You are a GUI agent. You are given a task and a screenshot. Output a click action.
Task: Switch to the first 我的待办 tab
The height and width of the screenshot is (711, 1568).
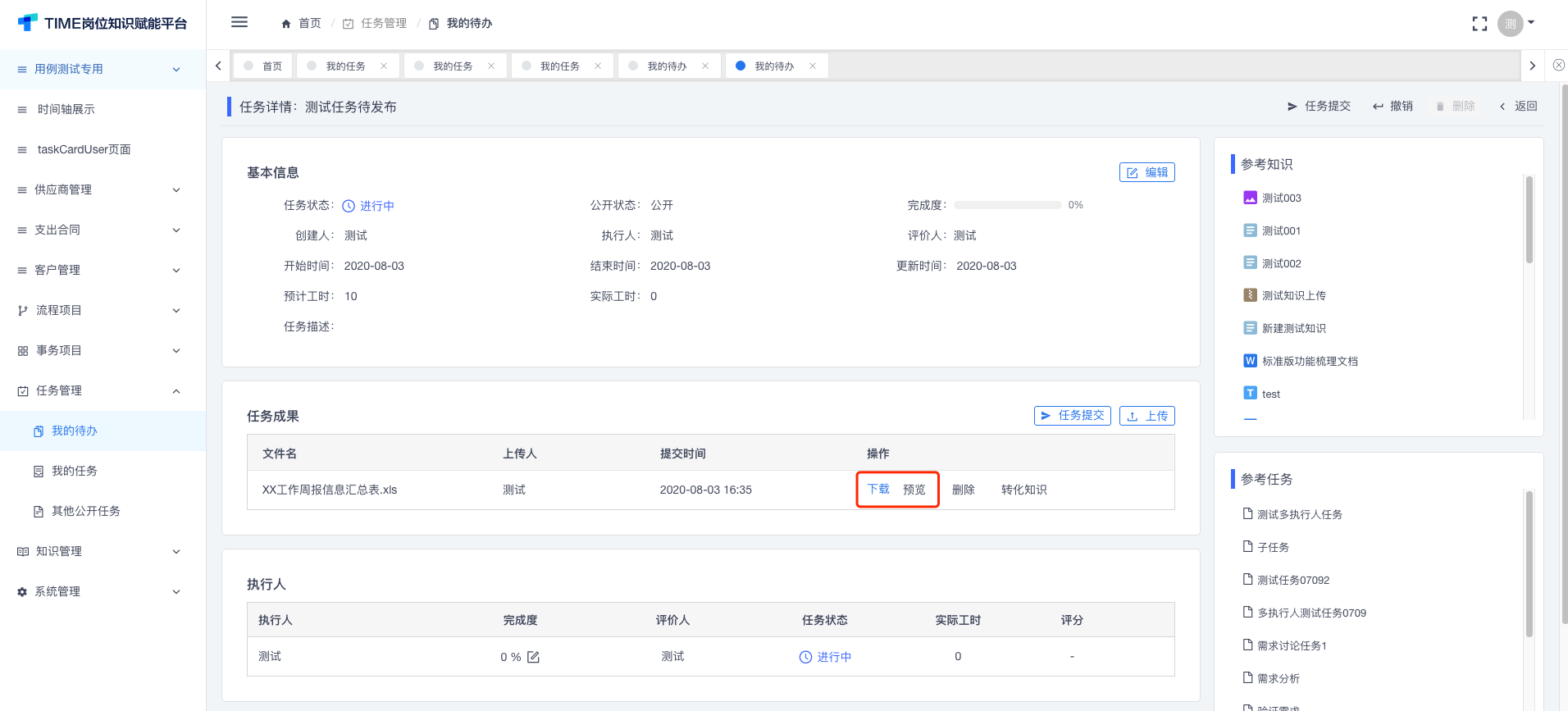pos(668,66)
